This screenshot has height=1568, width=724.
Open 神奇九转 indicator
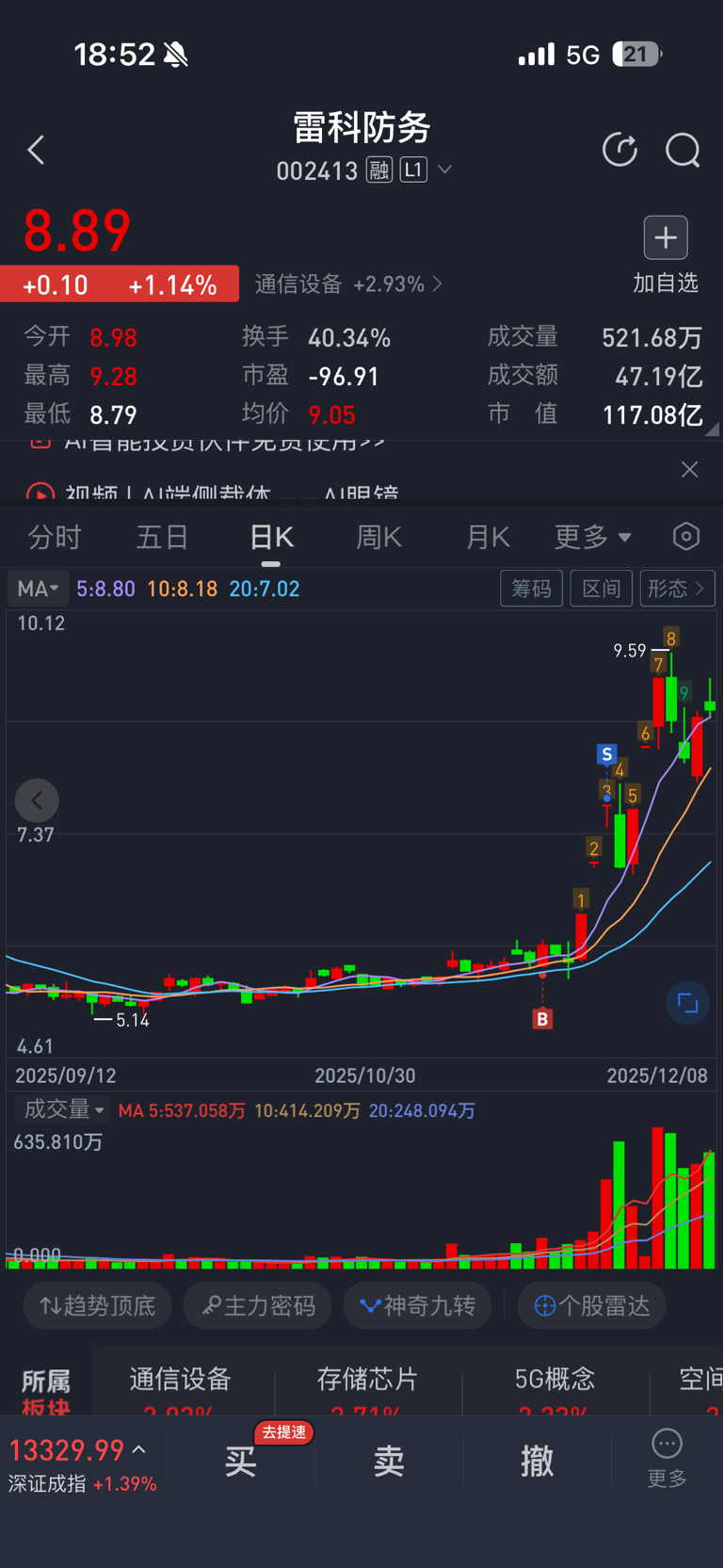(x=418, y=1305)
